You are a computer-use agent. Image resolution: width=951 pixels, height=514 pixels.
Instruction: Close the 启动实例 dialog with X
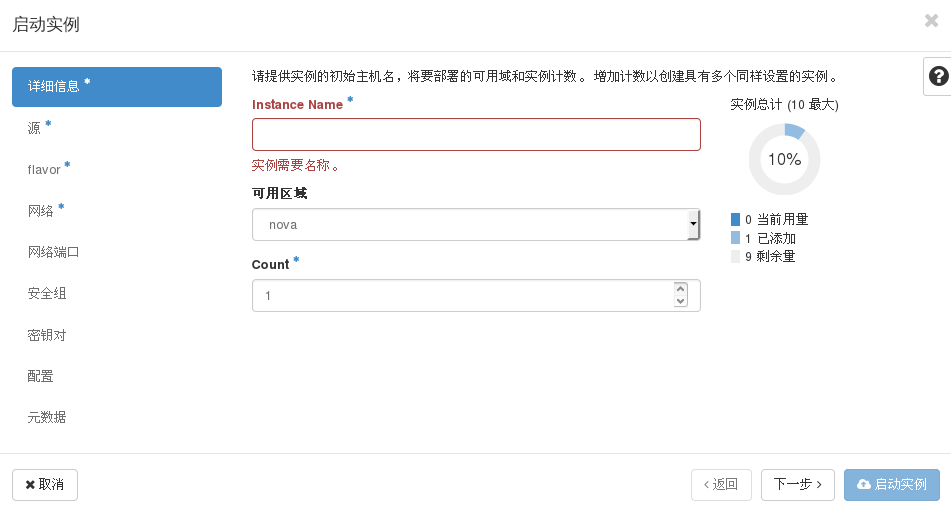tap(932, 21)
